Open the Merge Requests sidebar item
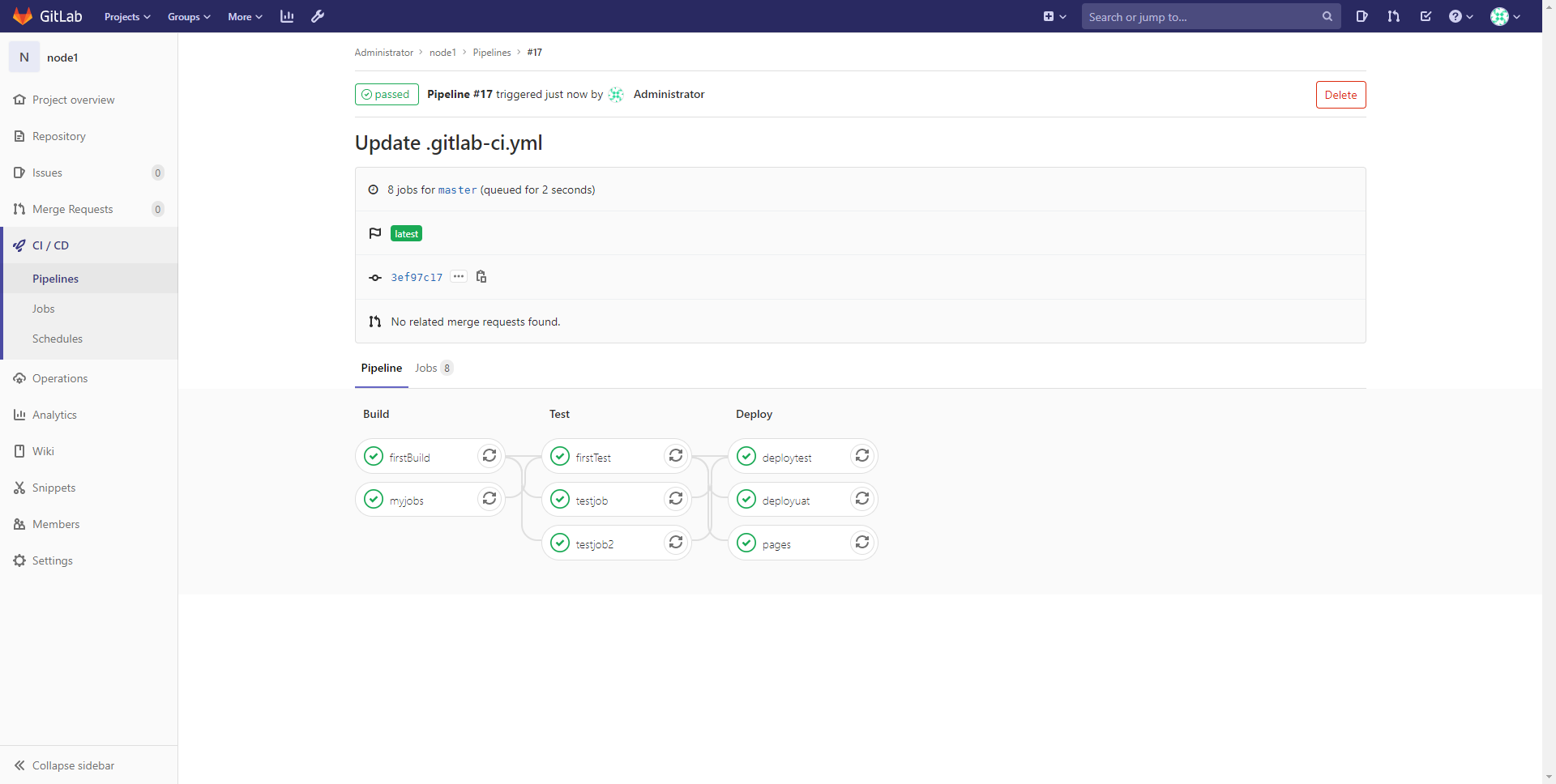This screenshot has width=1556, height=784. [89, 209]
